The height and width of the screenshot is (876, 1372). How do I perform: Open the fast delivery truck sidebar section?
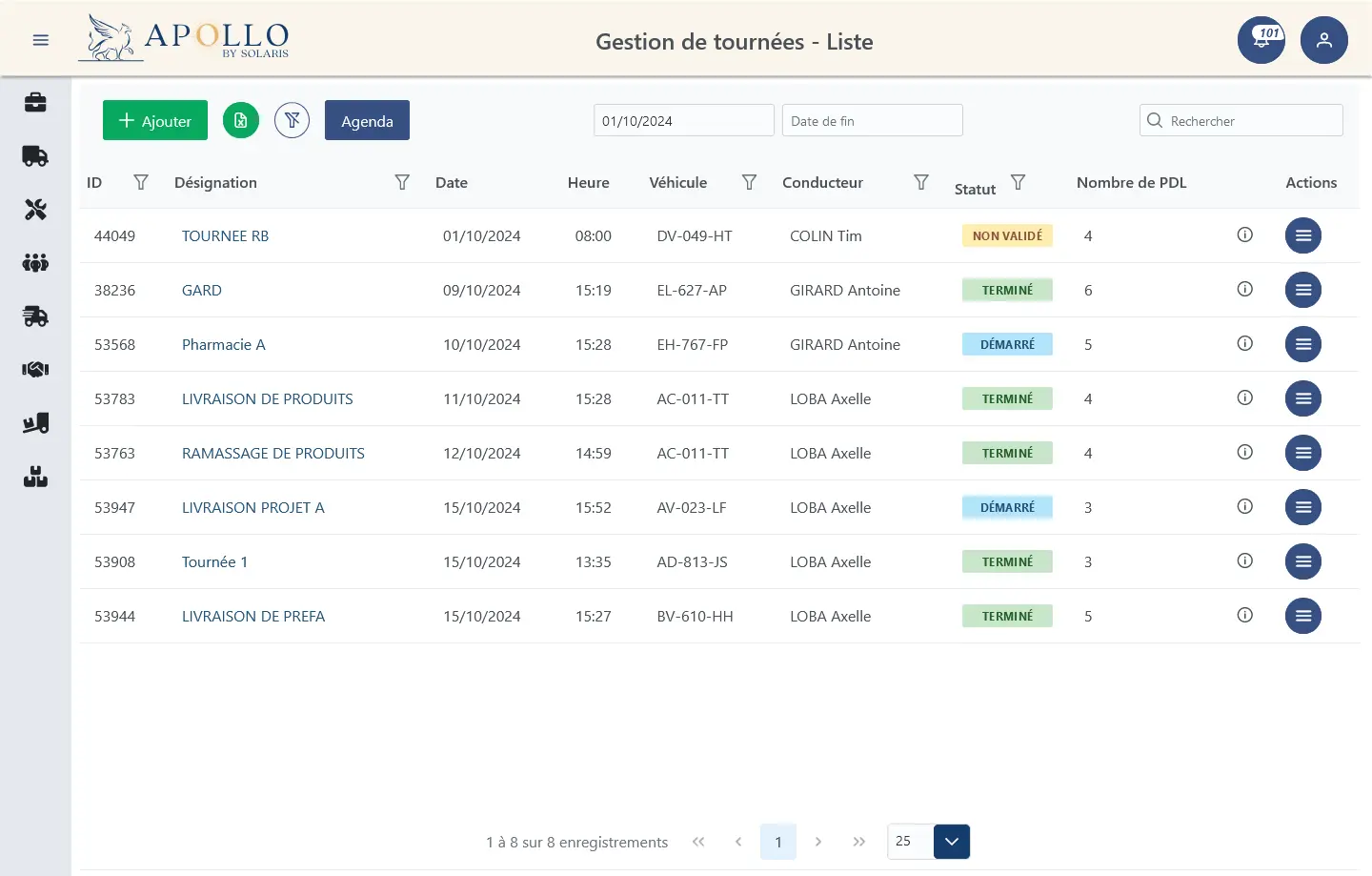coord(35,316)
